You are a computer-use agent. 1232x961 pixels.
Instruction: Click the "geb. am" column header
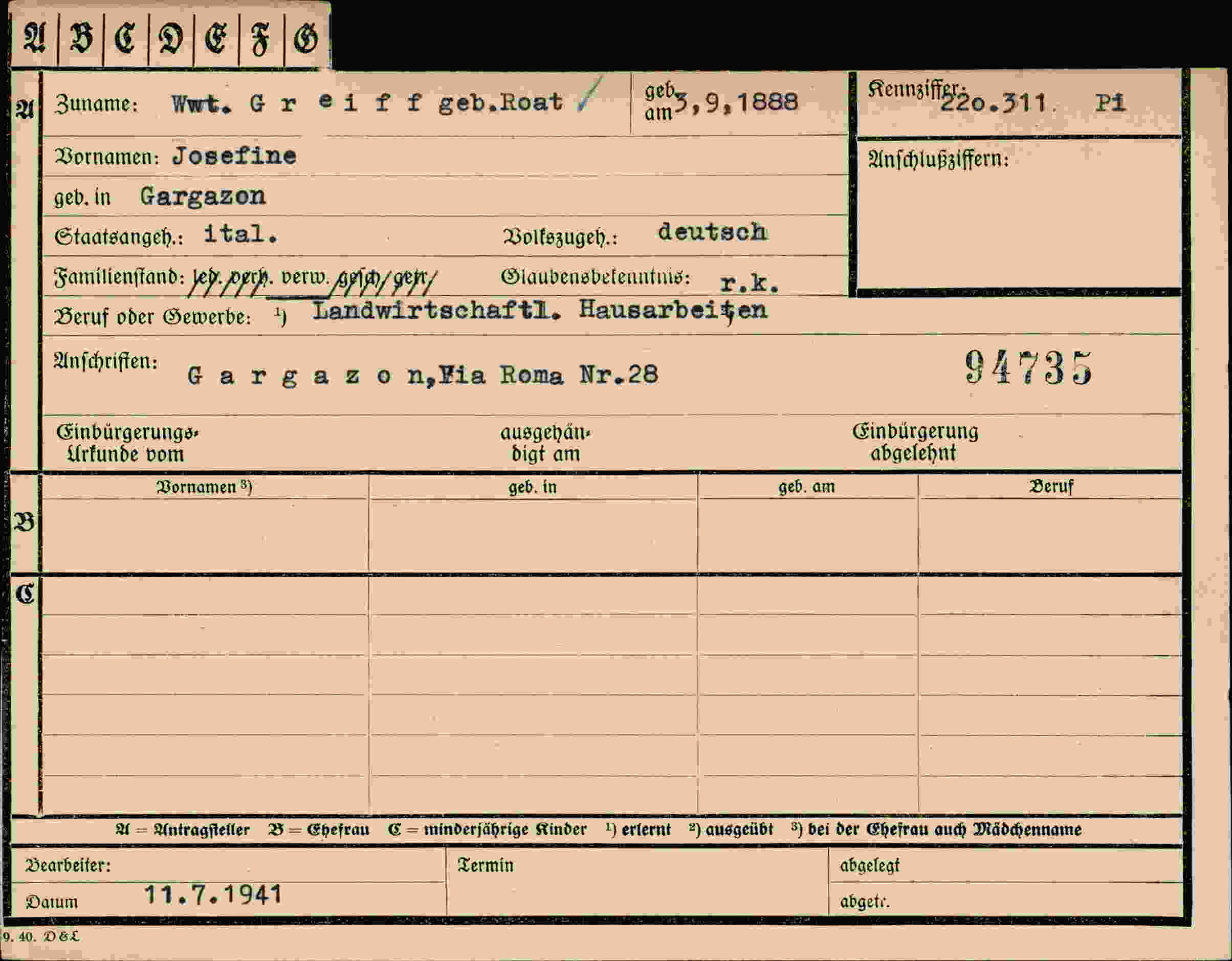807,487
